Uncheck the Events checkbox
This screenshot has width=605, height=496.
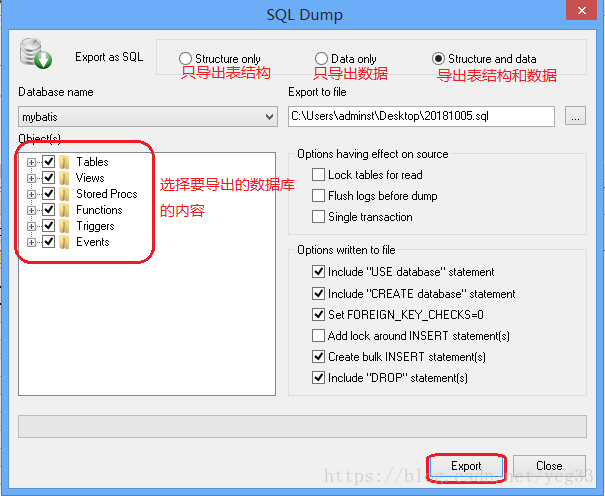tap(48, 242)
